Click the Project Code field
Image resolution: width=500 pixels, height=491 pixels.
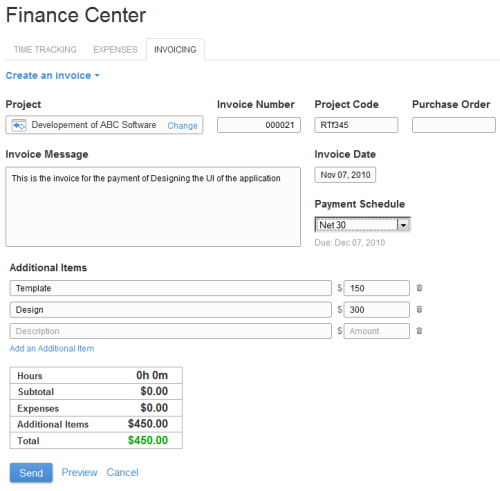(356, 125)
